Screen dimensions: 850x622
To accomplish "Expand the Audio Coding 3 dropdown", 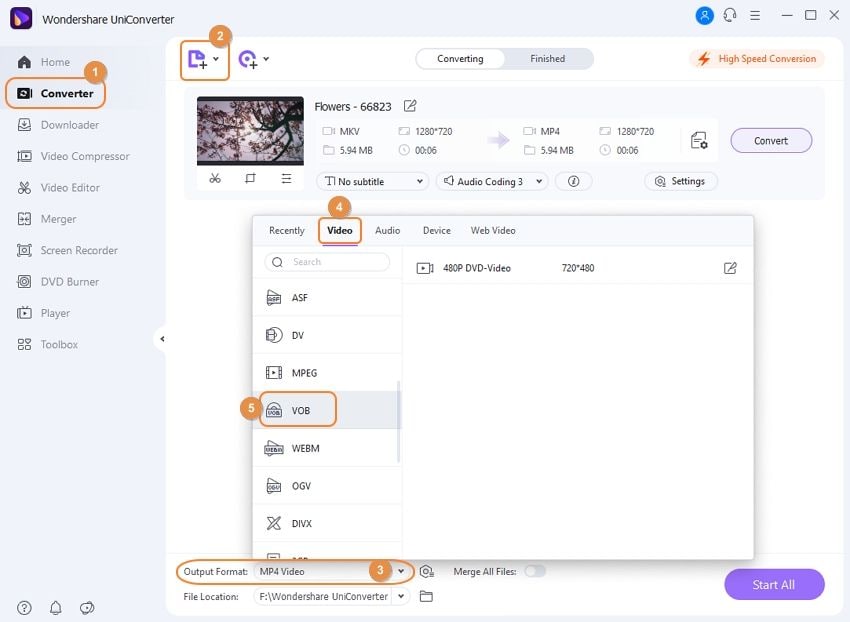I will tap(492, 182).
